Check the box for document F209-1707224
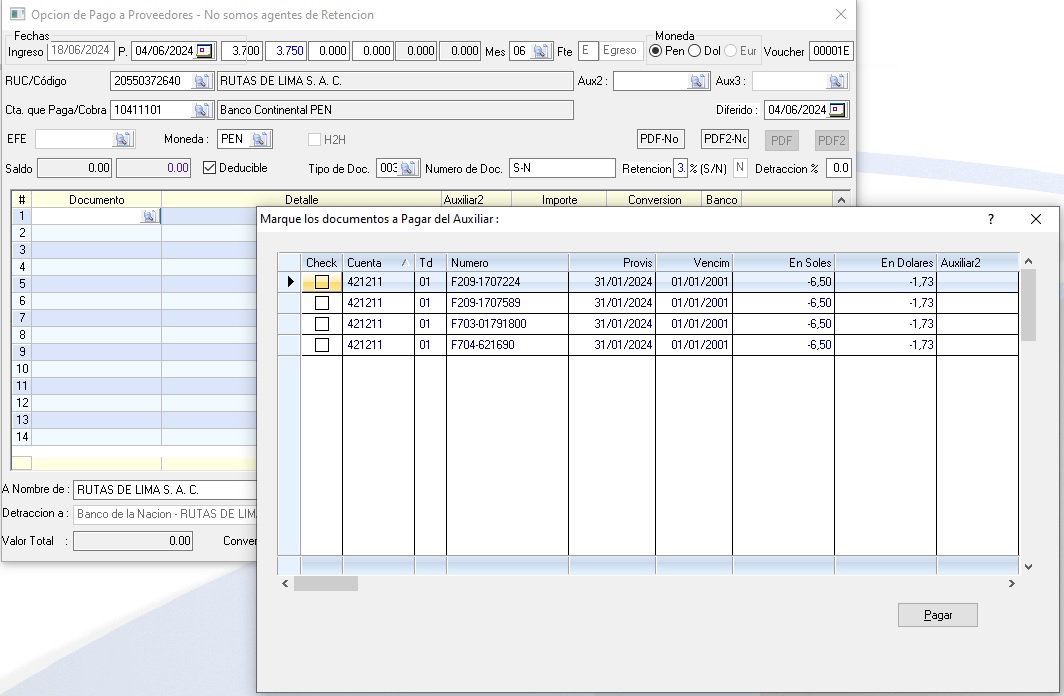Image resolution: width=1064 pixels, height=696 pixels. [x=322, y=282]
